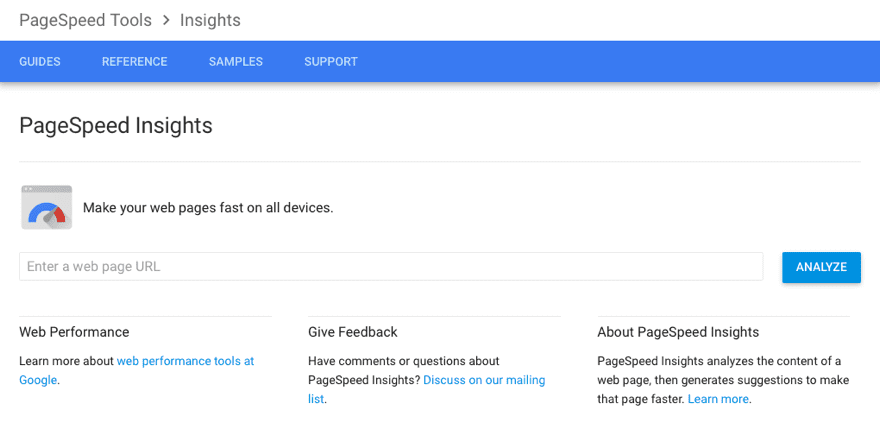Screen dimensions: 880x423
Task: Click the About PageSpeed Insights heading
Action: (678, 332)
